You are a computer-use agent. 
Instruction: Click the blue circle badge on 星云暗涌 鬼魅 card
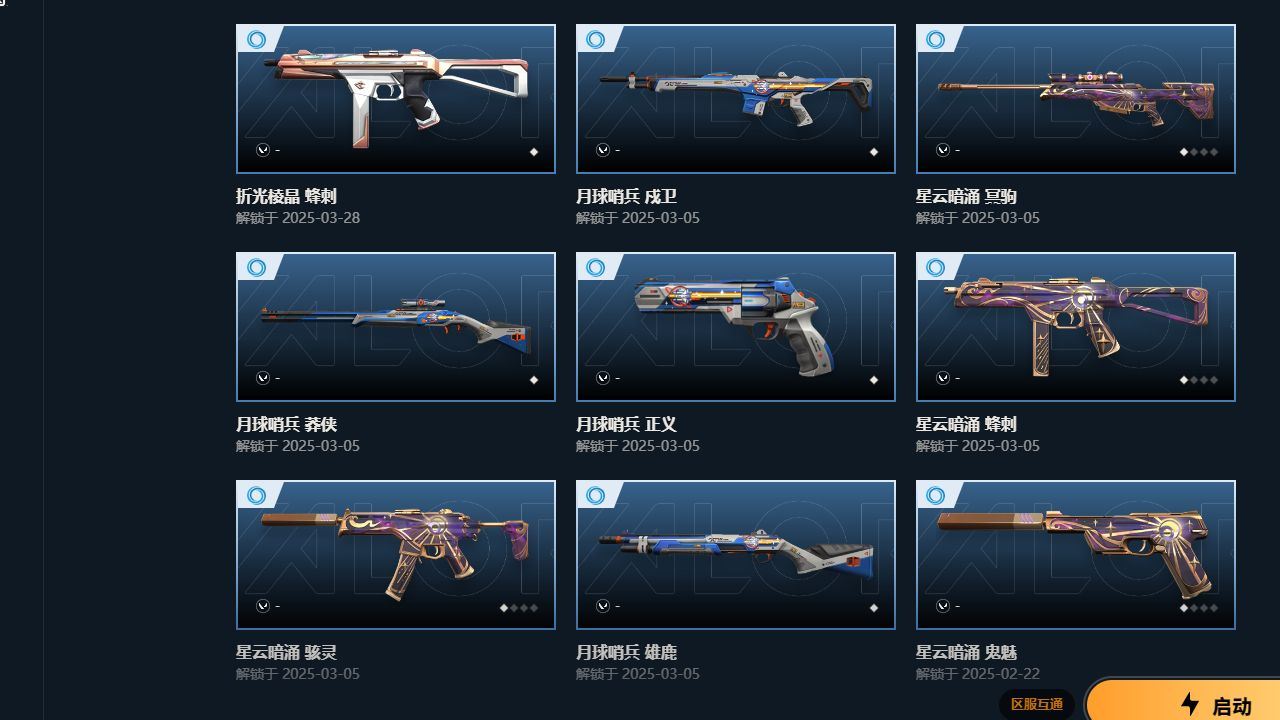(936, 496)
